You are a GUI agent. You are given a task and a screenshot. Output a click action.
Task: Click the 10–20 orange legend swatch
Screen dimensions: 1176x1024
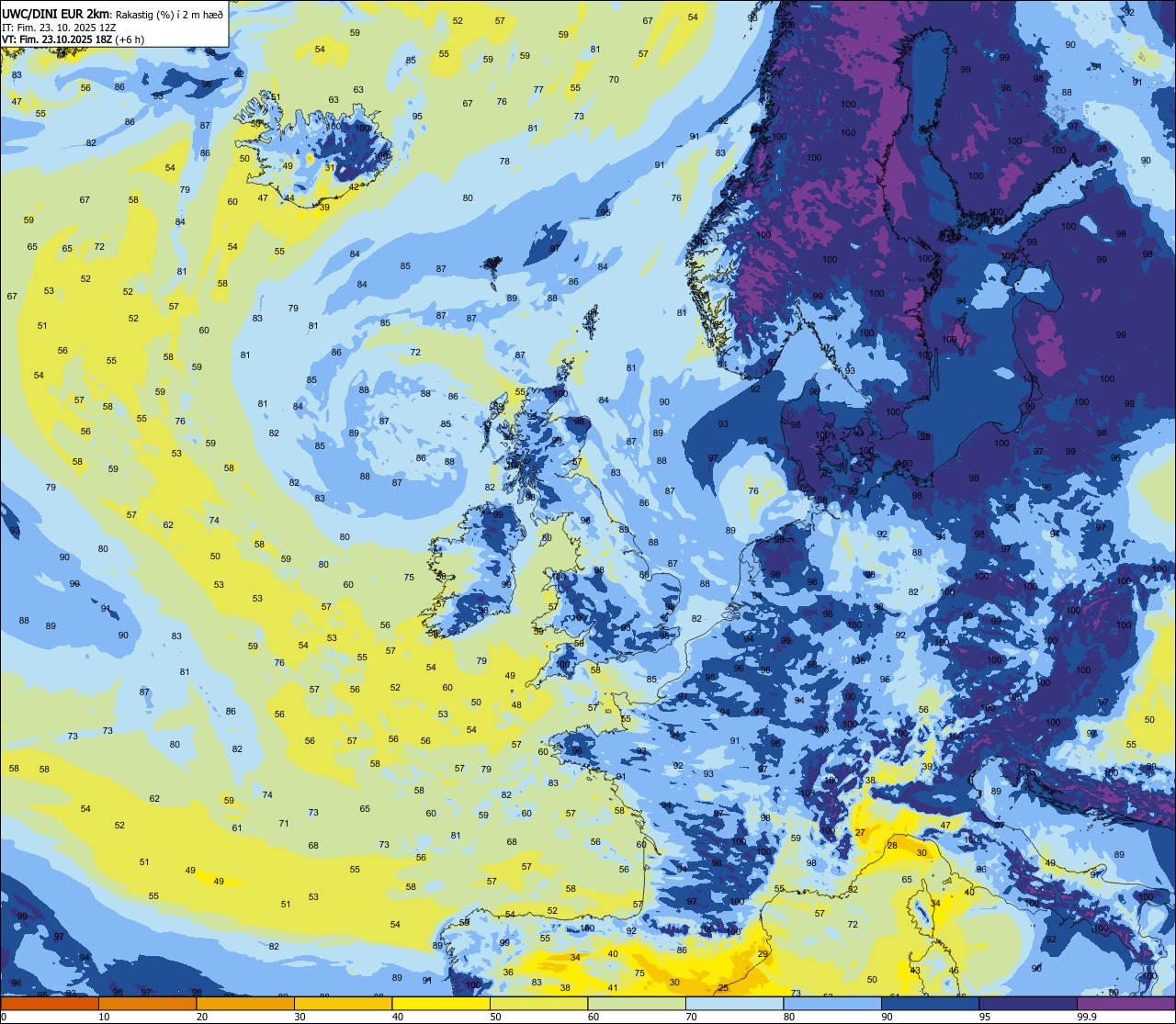(x=147, y=1003)
